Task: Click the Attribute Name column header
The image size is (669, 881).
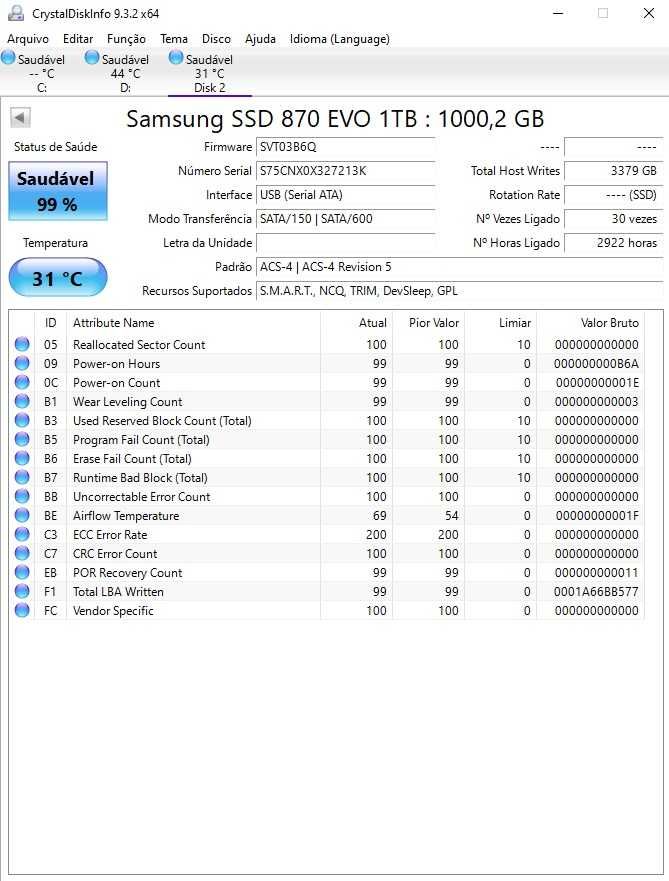Action: [193, 323]
